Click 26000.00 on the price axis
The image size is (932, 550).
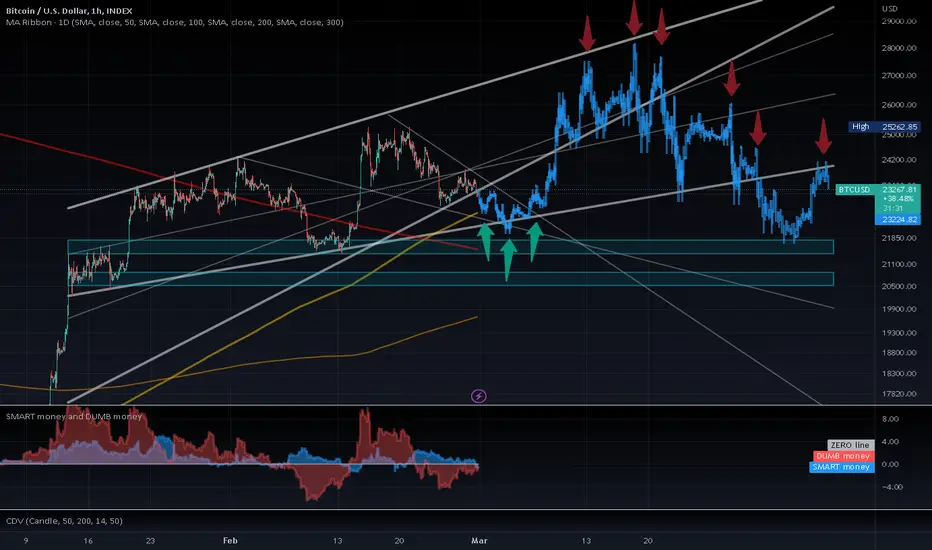899,105
